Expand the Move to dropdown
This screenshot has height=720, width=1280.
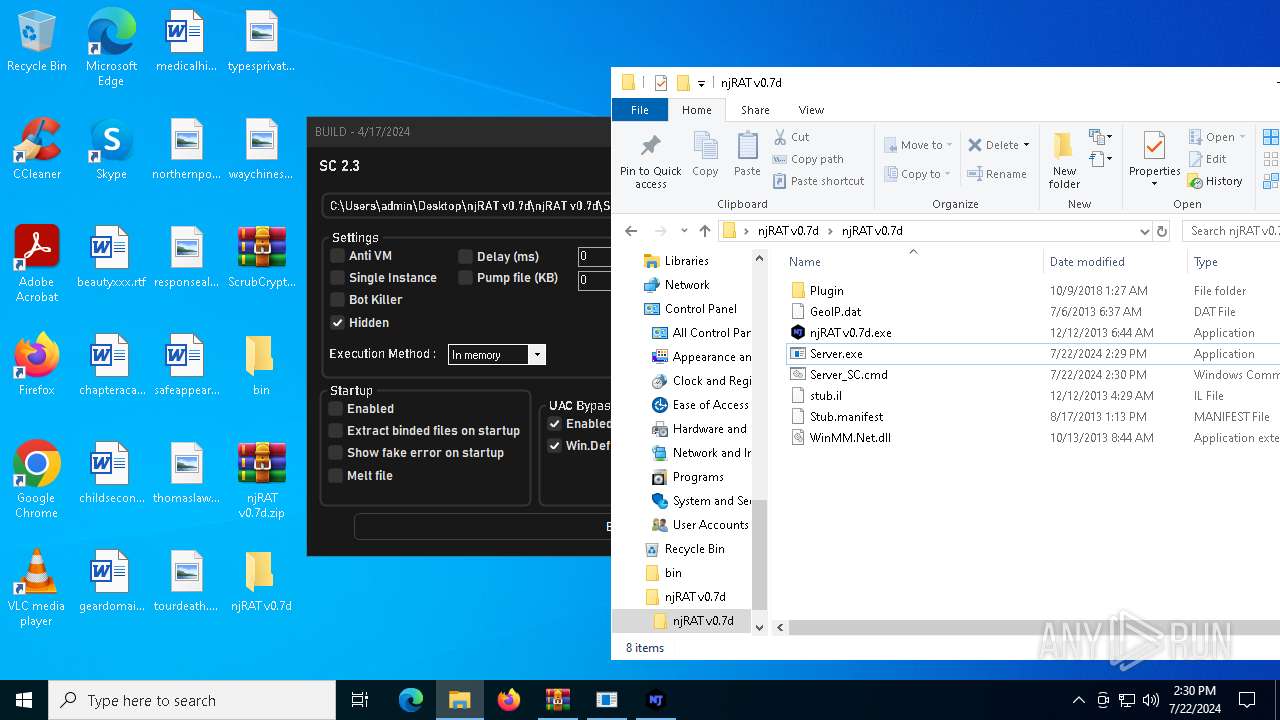pyautogui.click(x=948, y=146)
